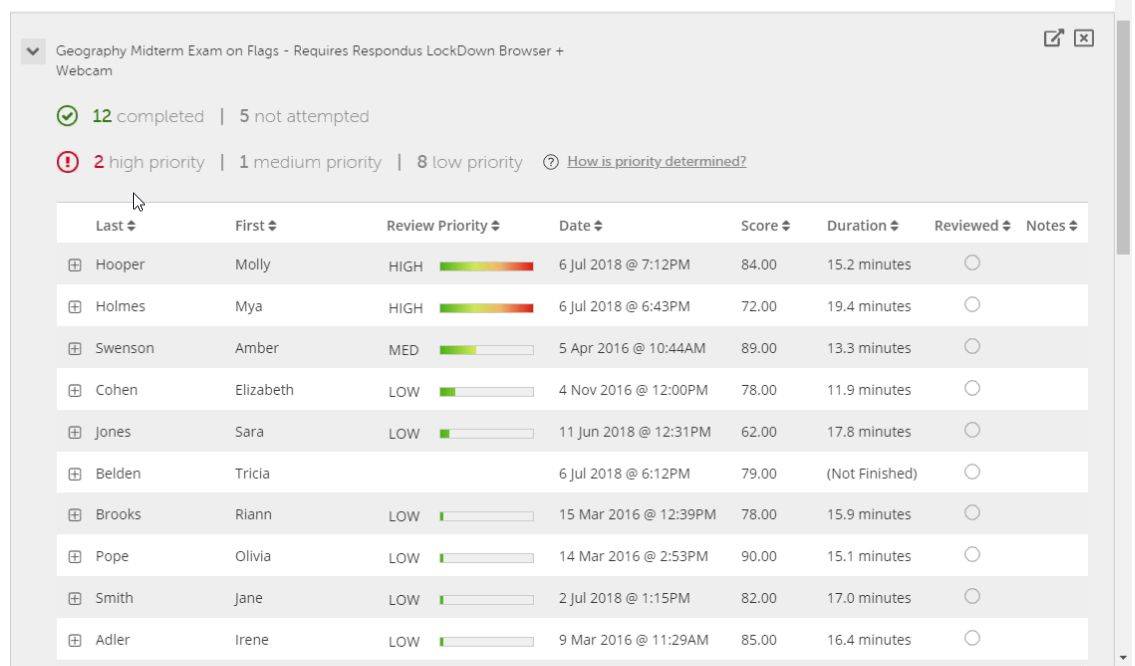Close the exam panel with X icon

coord(1083,38)
